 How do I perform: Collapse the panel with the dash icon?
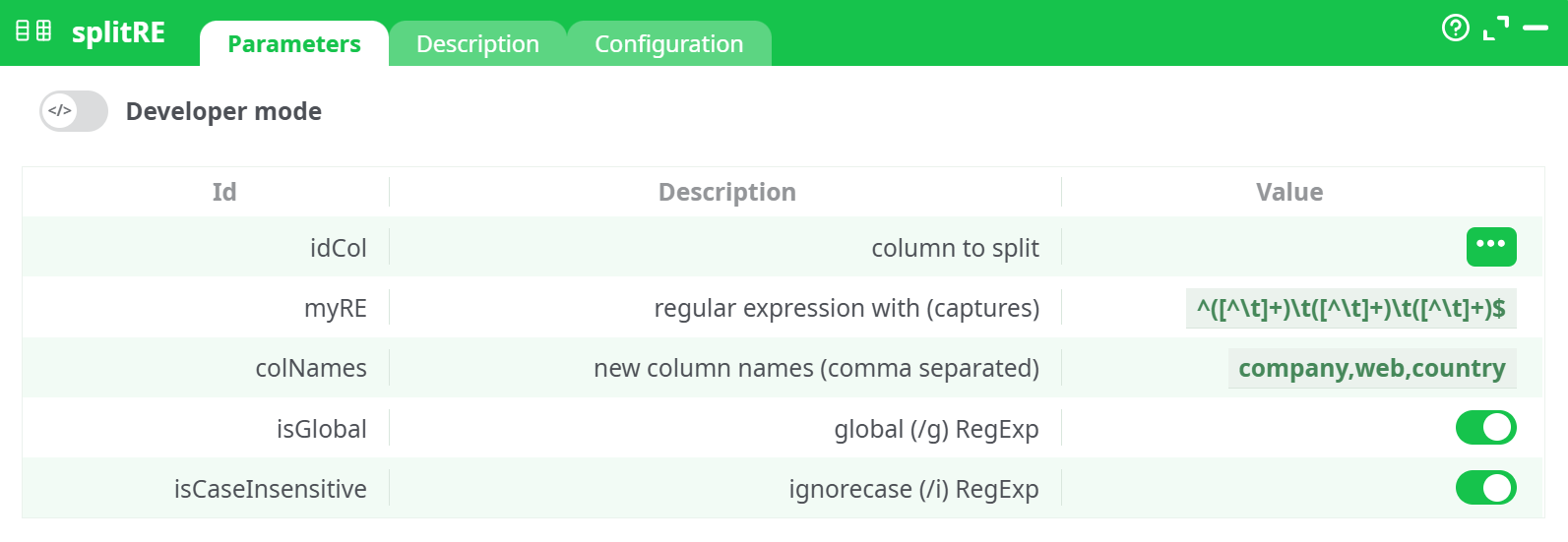[x=1536, y=29]
